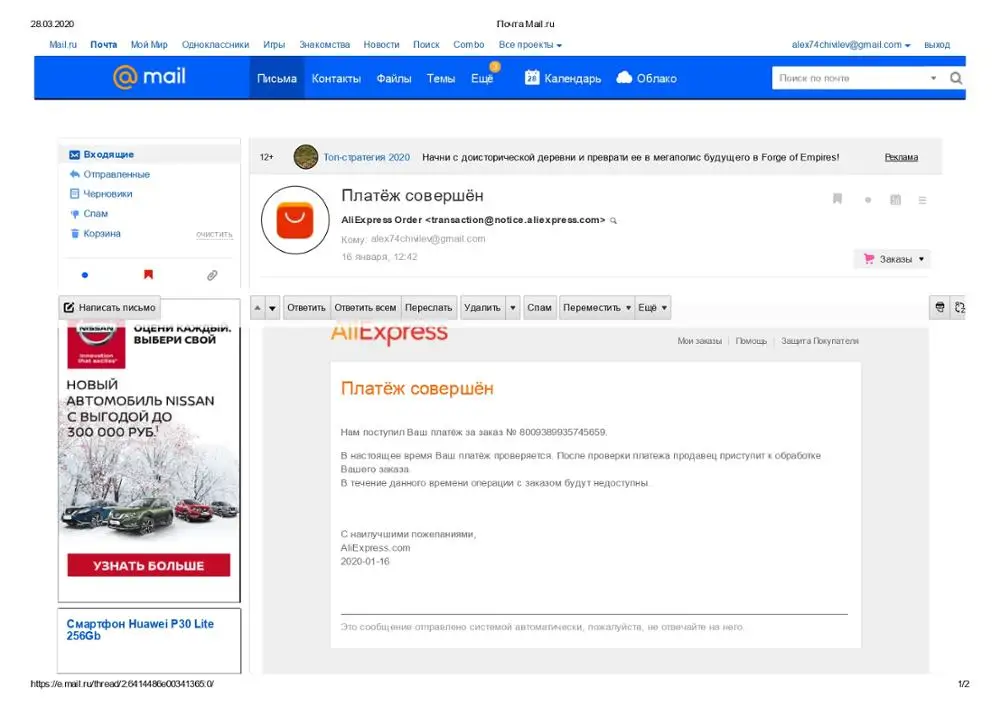The height and width of the screenshot is (707, 1000).
Task: Click очистить to empty the trash
Action: pyautogui.click(x=214, y=235)
